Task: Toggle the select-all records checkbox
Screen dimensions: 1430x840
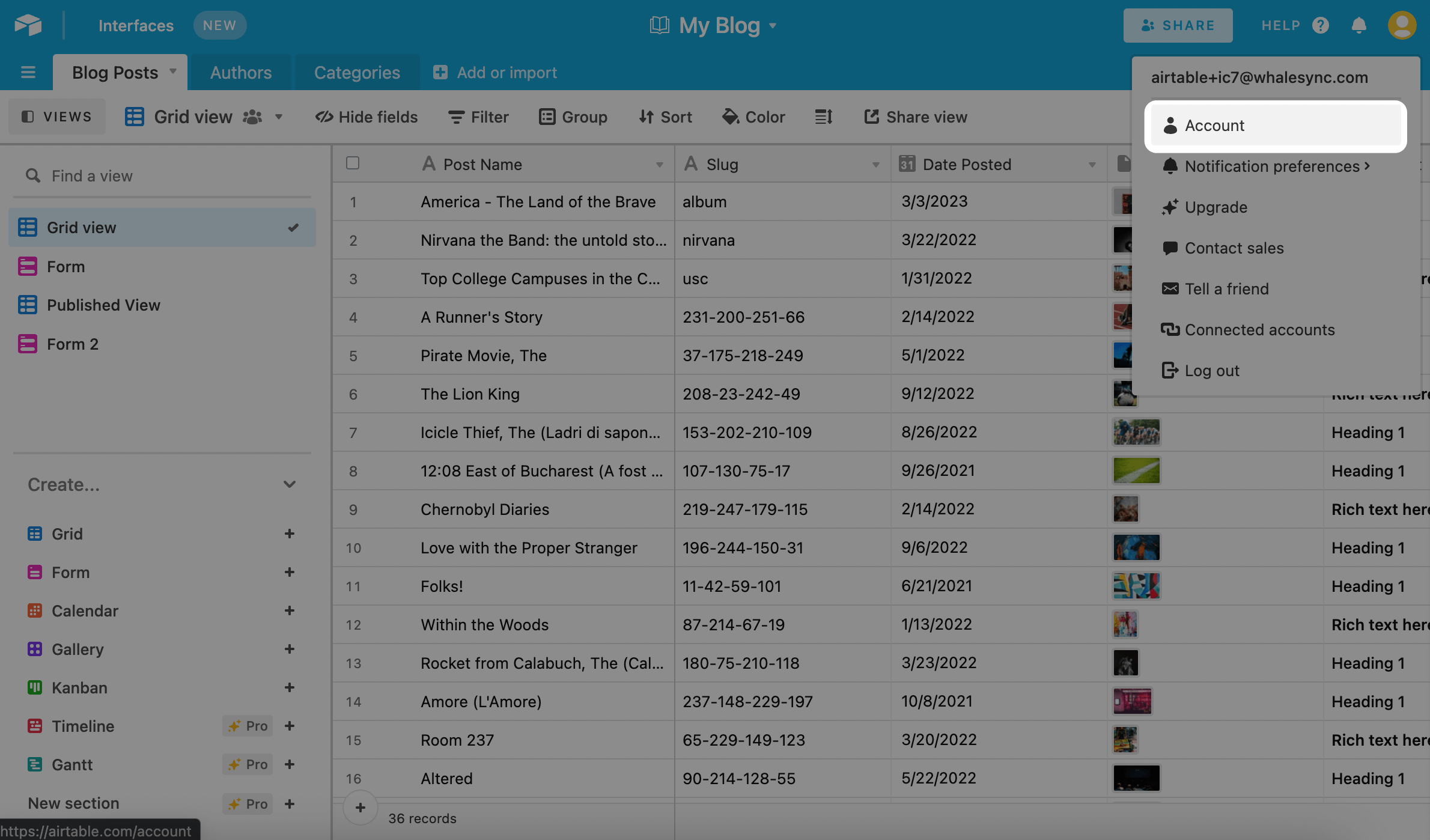Action: (x=353, y=163)
